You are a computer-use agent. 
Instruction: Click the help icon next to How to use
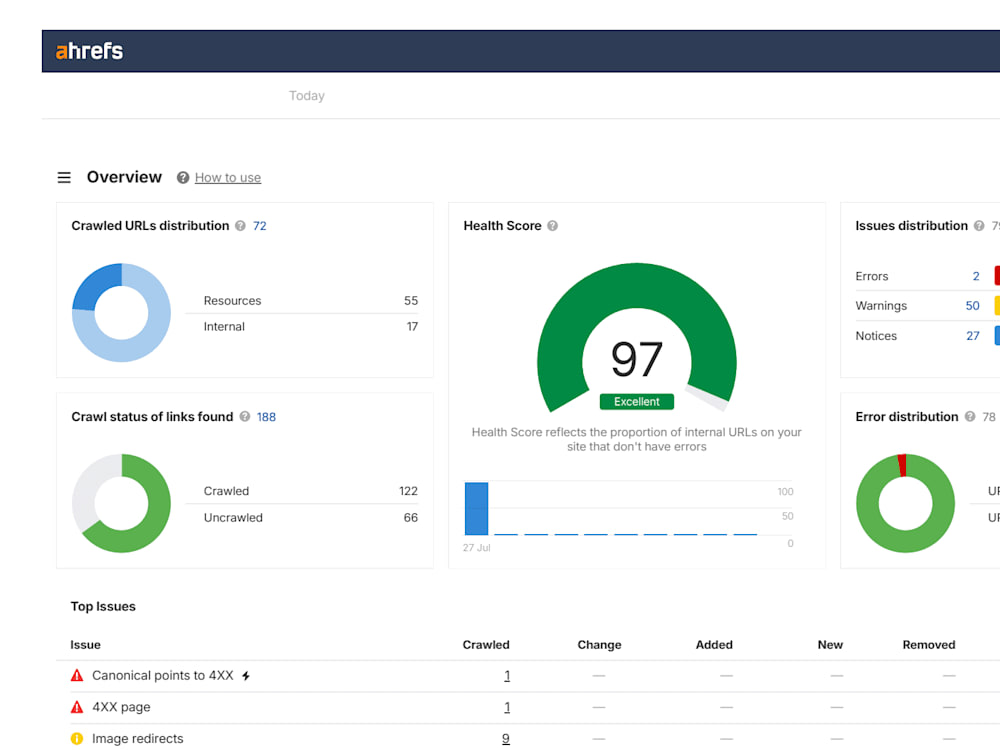coord(183,178)
